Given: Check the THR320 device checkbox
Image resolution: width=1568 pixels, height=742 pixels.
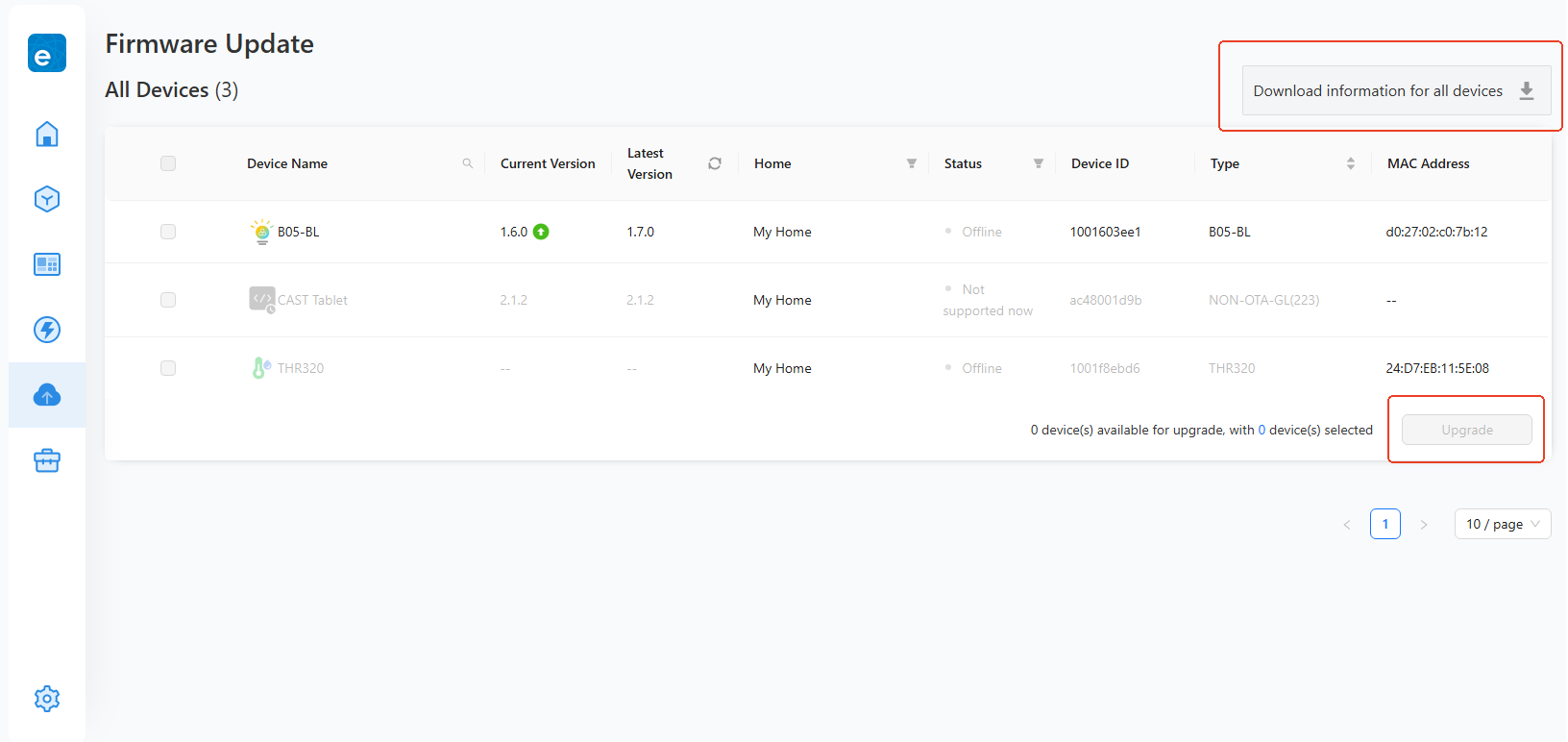Looking at the screenshot, I should (168, 368).
